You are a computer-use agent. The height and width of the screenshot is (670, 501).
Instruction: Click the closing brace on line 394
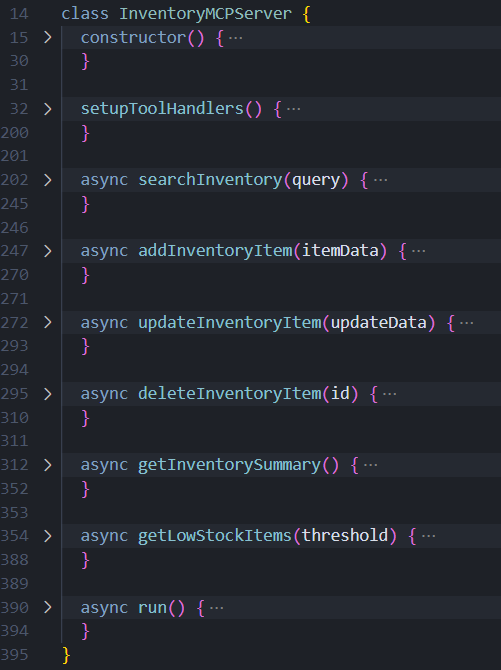click(85, 631)
